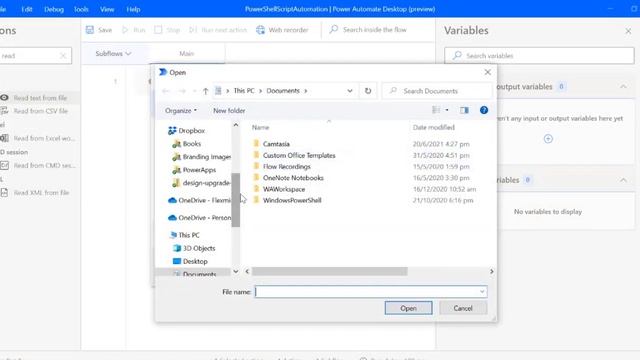This screenshot has height=360, width=640.
Task: Expand the File name combo dropdown
Action: point(482,292)
